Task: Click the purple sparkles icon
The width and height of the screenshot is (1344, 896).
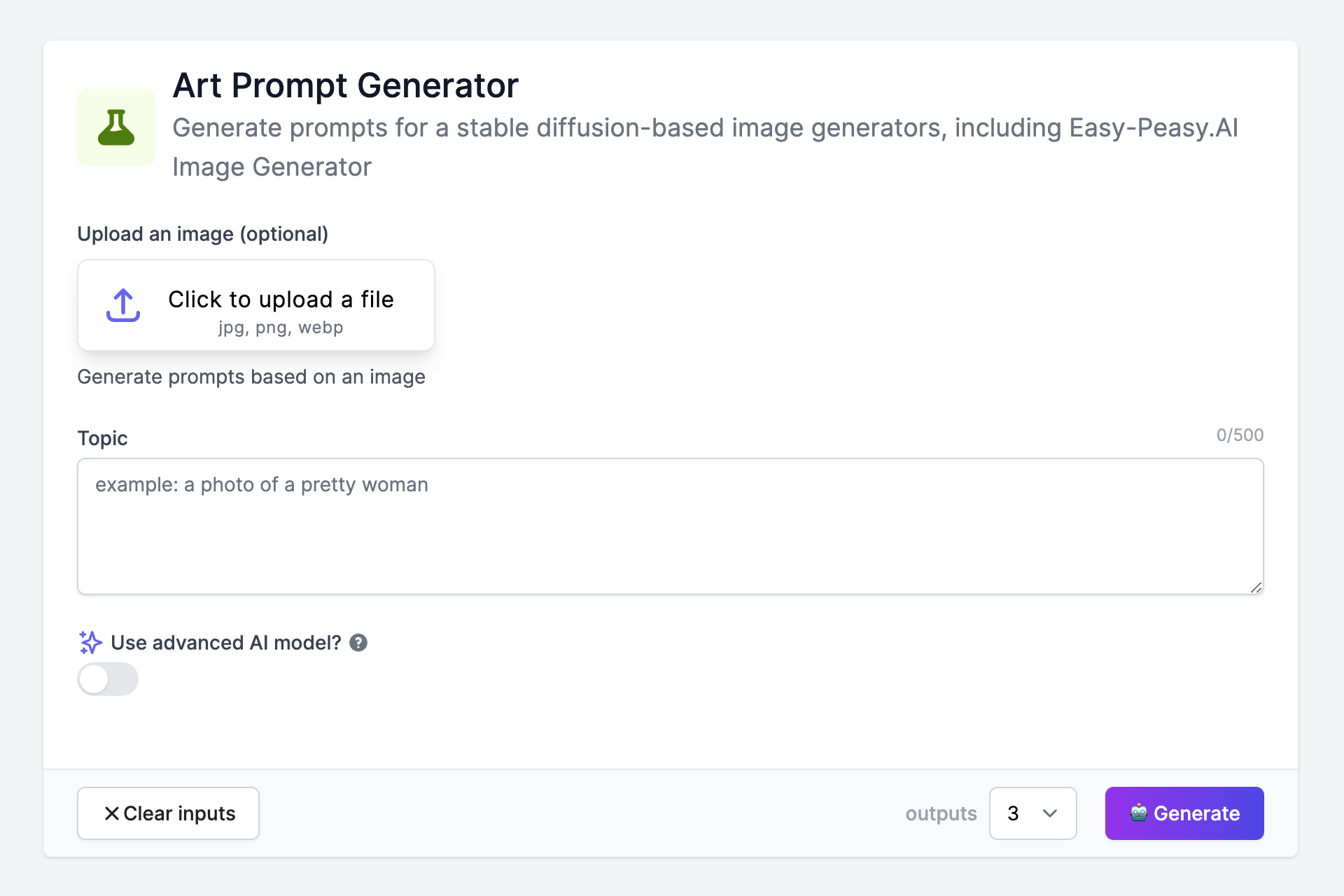Action: pos(90,642)
